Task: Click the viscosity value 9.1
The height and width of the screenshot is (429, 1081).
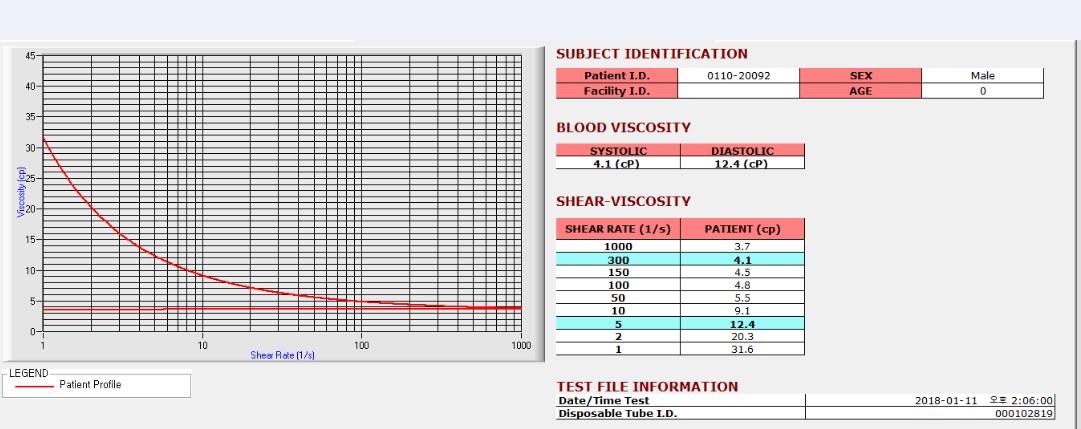Action: (x=742, y=310)
